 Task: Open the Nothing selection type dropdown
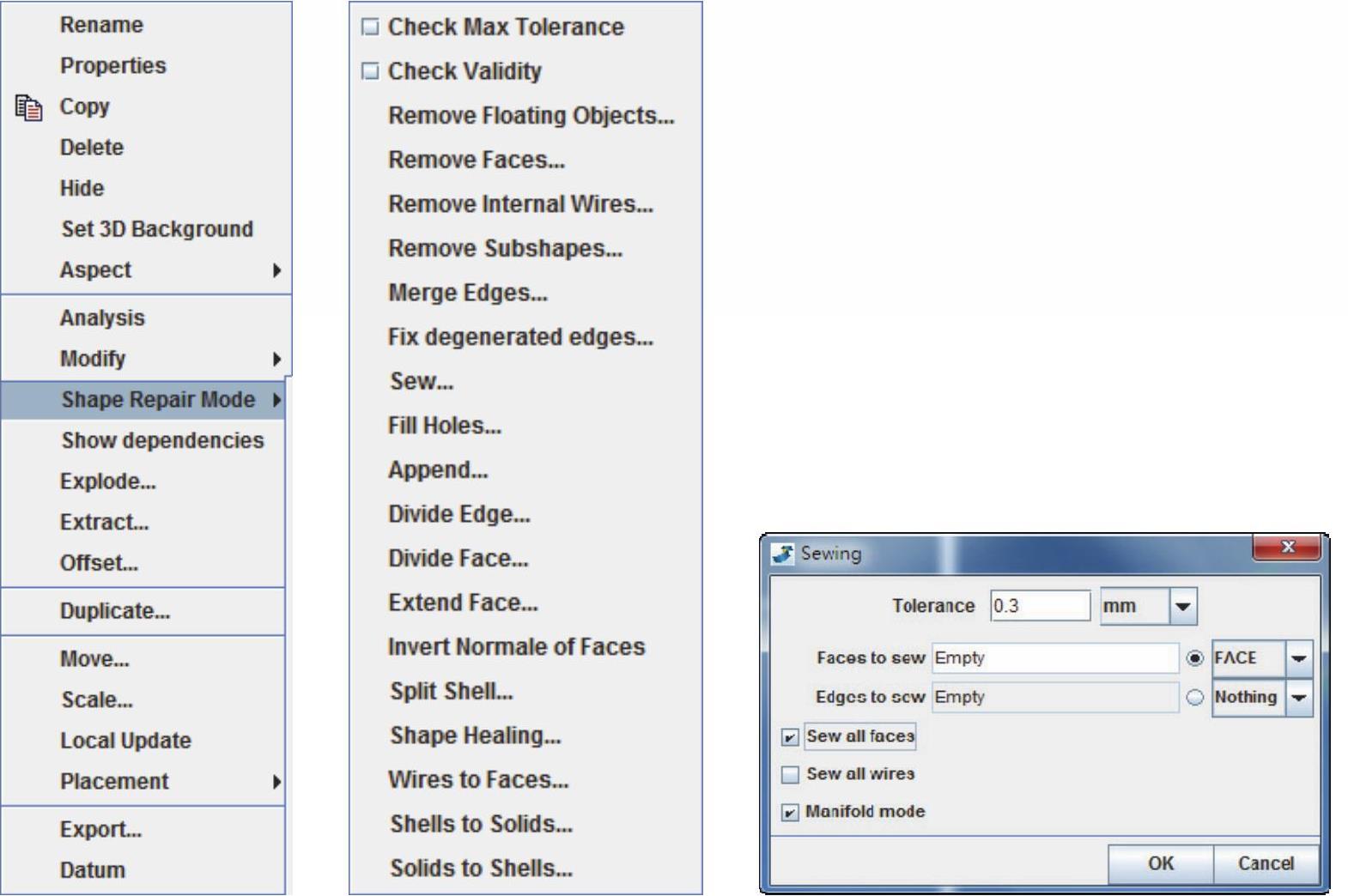point(1298,698)
